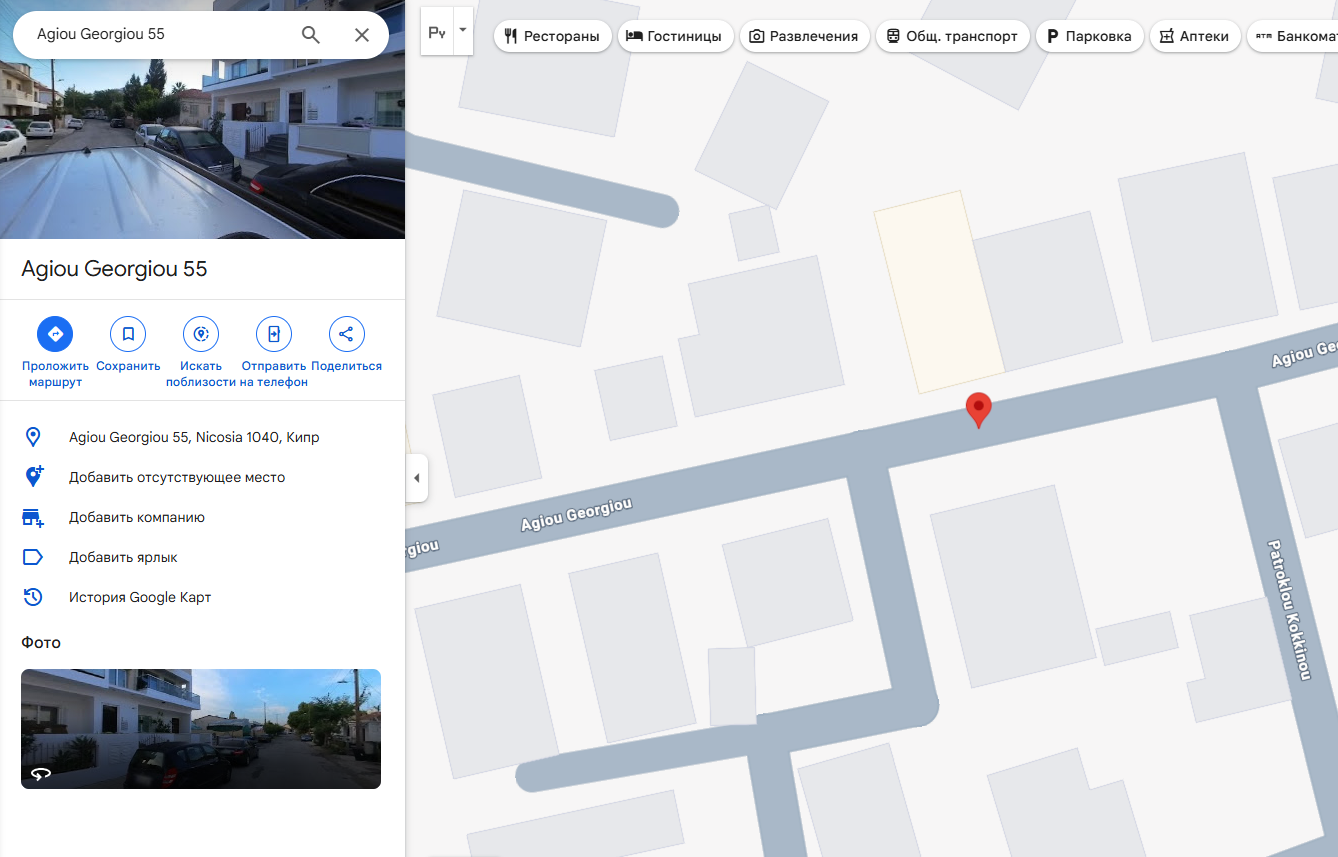The height and width of the screenshot is (857, 1338).
Task: Click the История Google Карт clock icon
Action: 33,597
